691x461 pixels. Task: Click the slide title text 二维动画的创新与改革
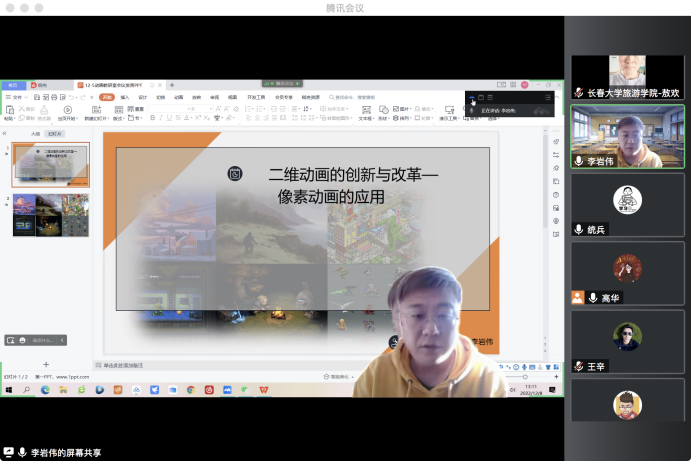(345, 175)
